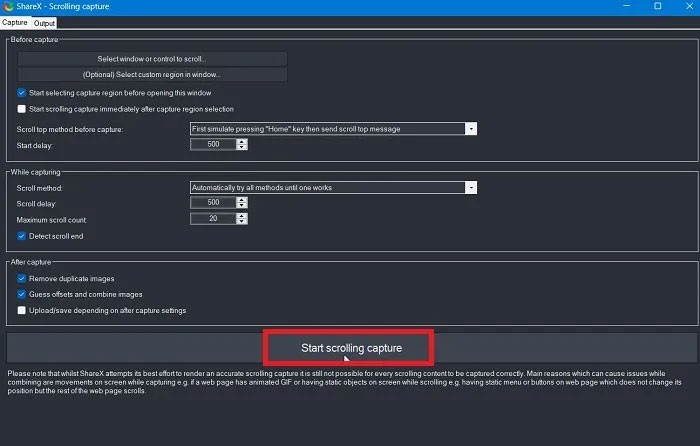Click the Start delay value field

(213, 144)
